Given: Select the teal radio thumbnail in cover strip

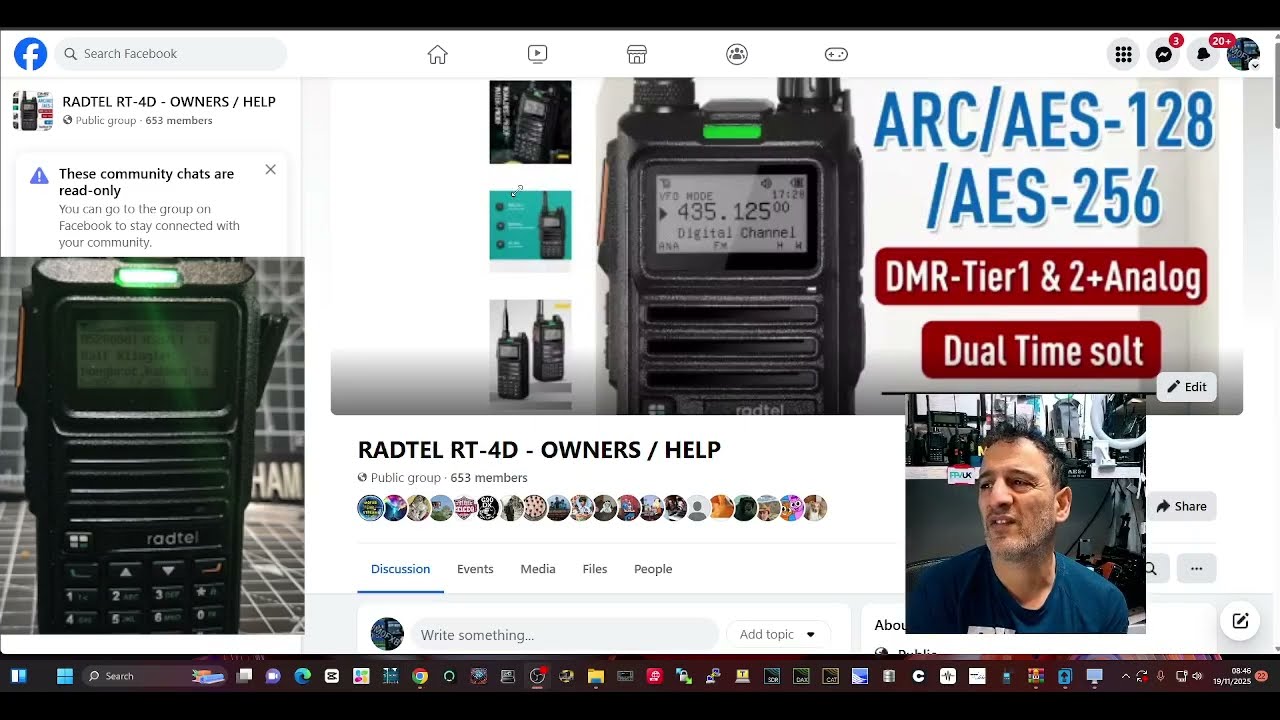Looking at the screenshot, I should [530, 228].
